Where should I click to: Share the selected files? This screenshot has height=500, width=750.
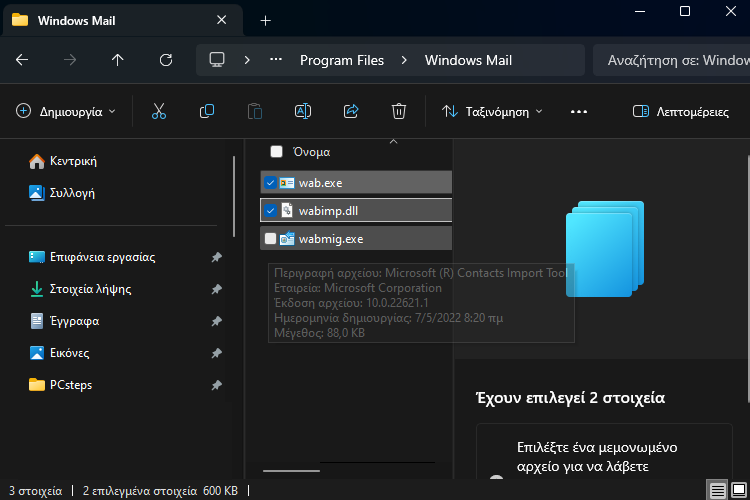tap(351, 111)
